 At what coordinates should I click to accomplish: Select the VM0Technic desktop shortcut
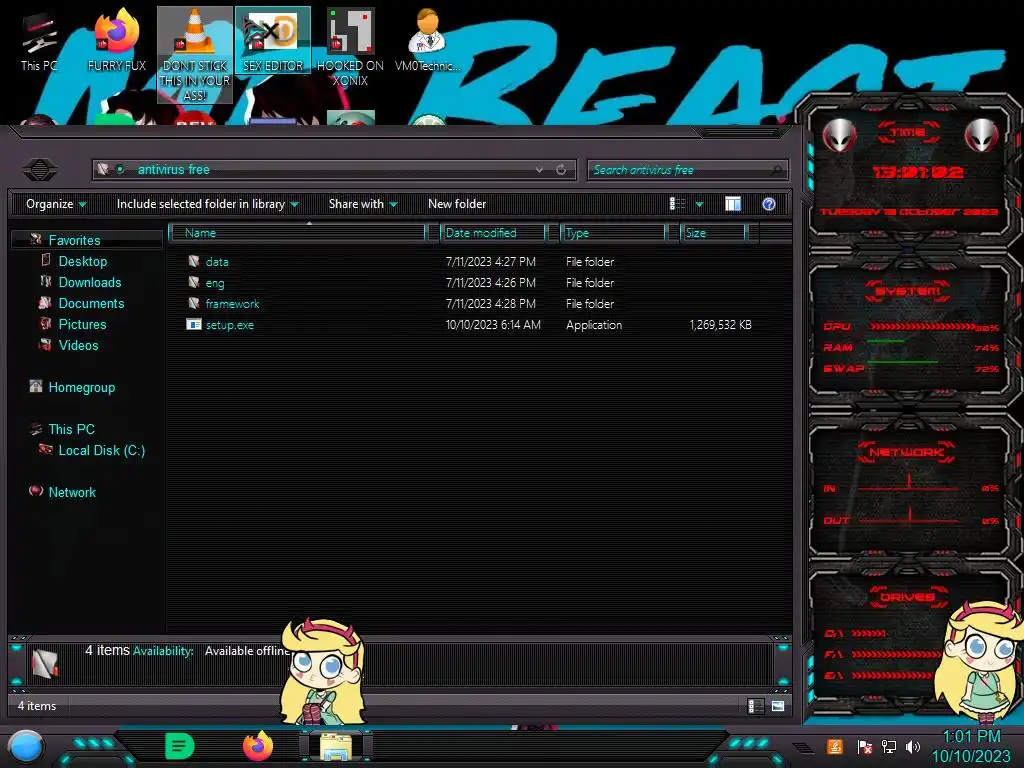[427, 42]
